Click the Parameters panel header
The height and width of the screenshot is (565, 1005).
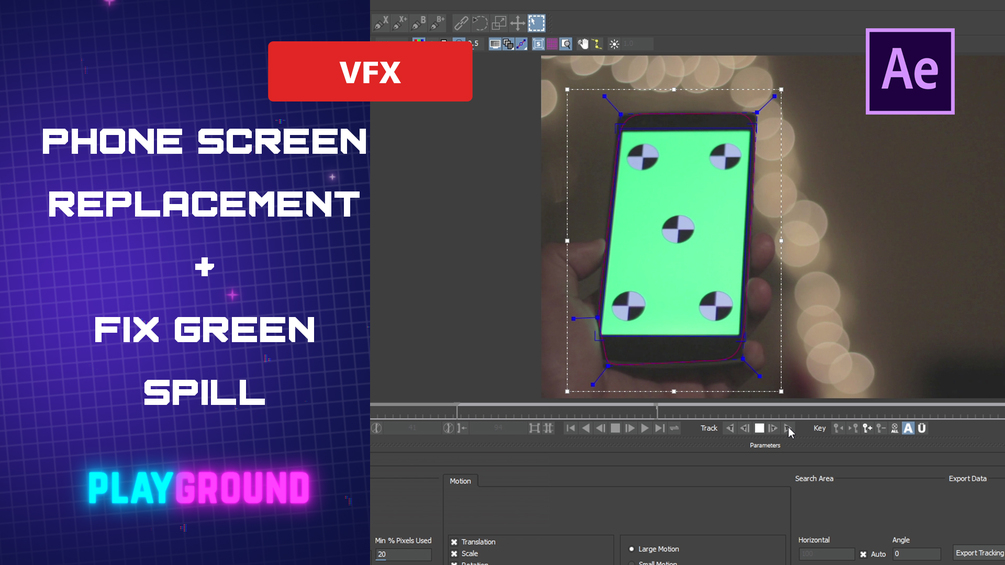point(765,445)
